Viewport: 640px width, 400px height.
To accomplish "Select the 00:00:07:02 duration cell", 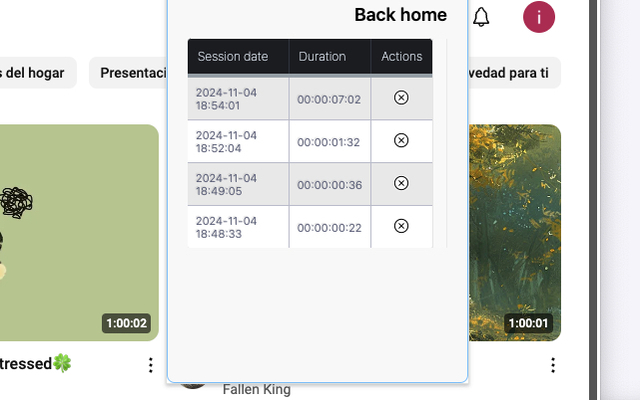I will 329,99.
